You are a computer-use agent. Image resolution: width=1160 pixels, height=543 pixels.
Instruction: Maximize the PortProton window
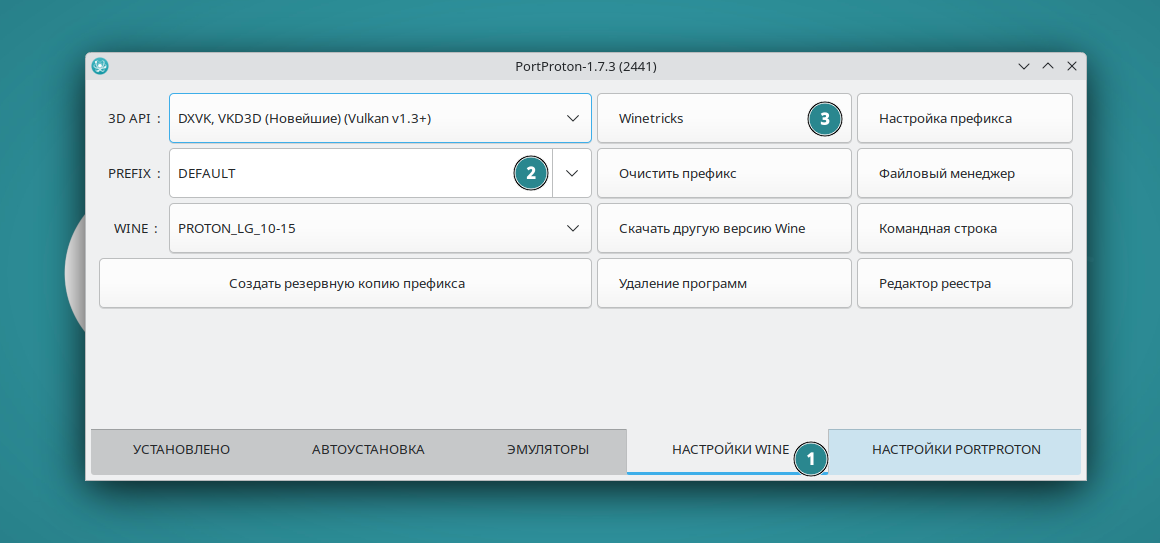click(x=1047, y=66)
